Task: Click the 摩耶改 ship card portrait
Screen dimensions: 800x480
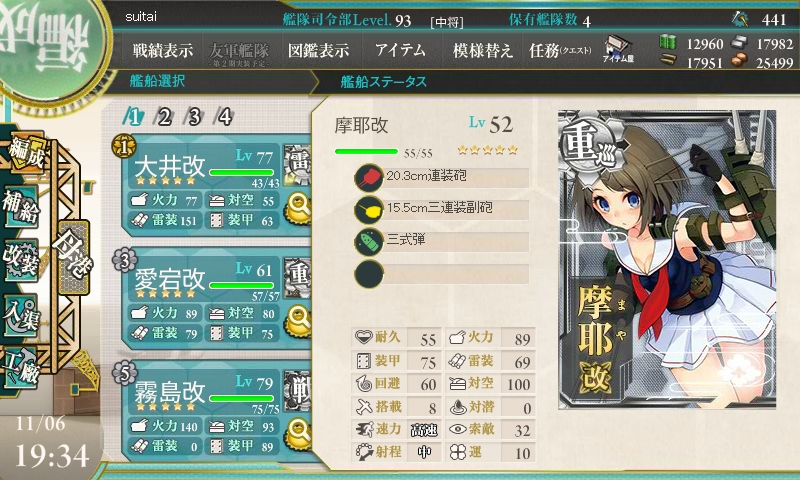Action: (x=667, y=260)
